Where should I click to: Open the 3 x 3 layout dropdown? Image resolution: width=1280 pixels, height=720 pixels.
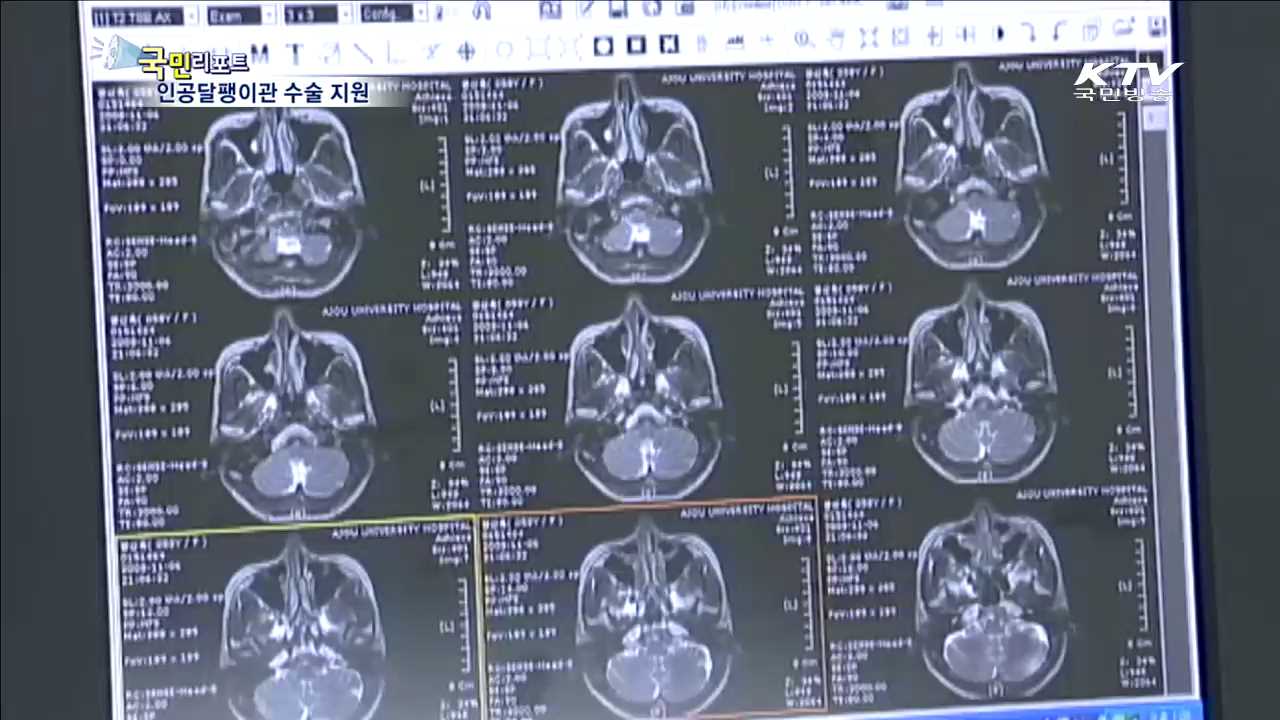pyautogui.click(x=345, y=15)
